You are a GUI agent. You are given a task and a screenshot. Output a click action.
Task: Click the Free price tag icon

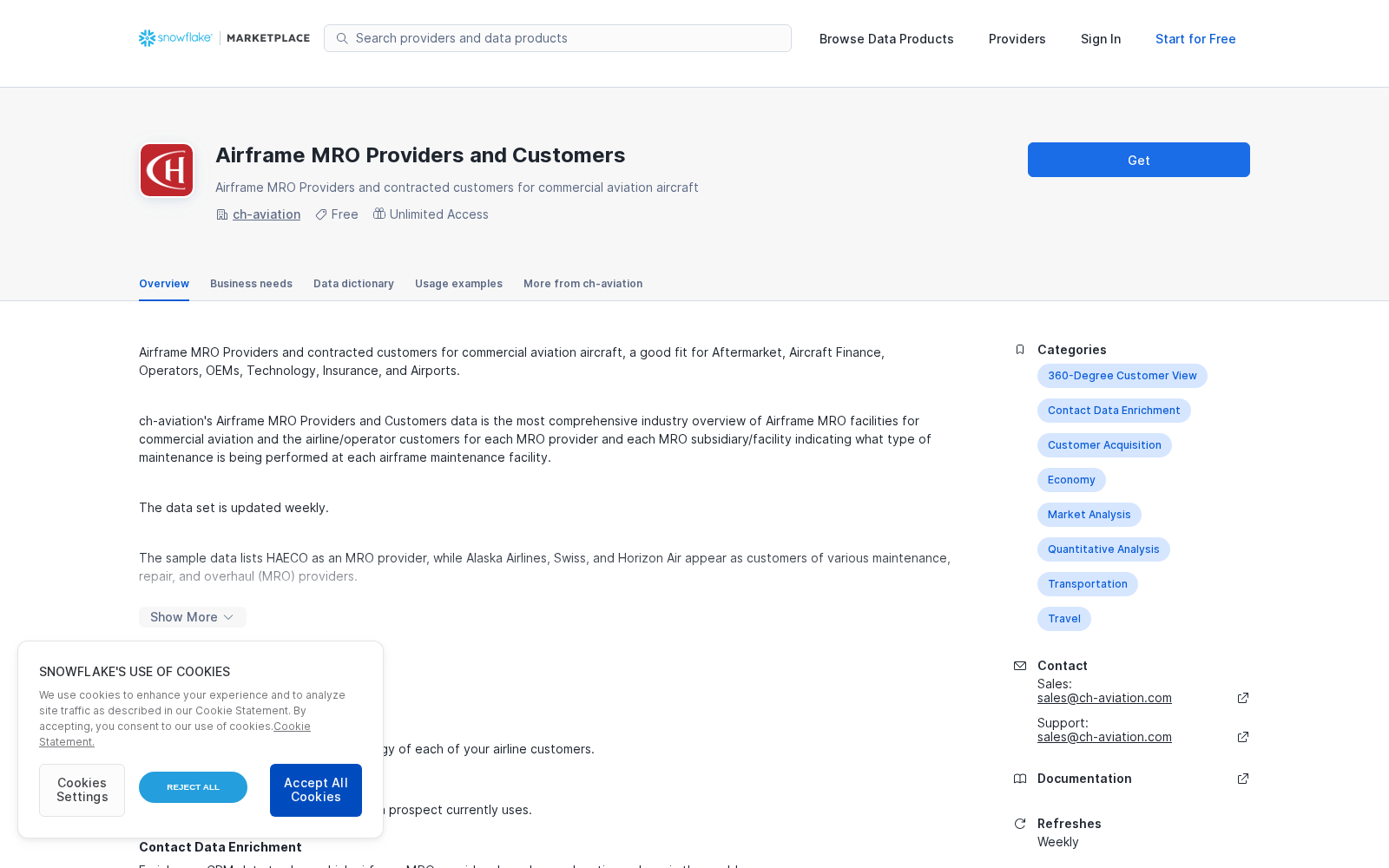[x=321, y=214]
